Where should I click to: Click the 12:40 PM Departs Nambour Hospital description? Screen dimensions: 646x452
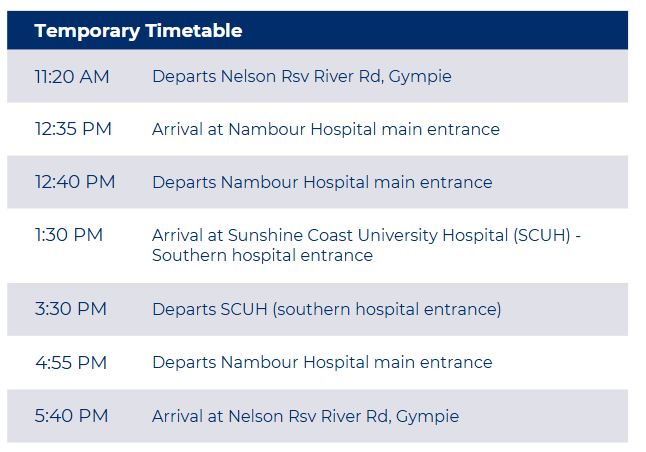[322, 182]
